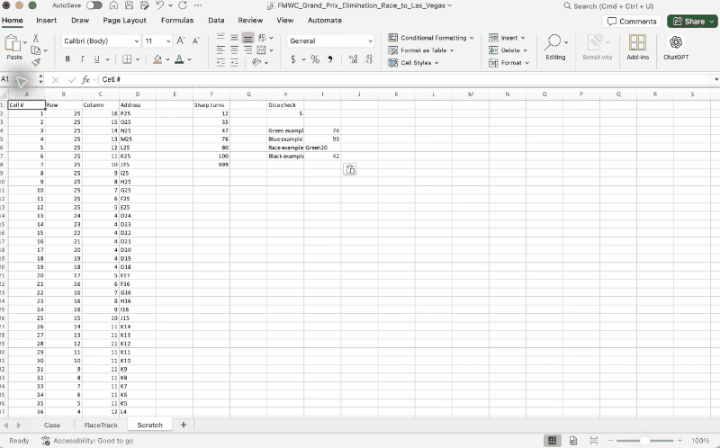
Task: Toggle bold formatting
Action: (68, 59)
